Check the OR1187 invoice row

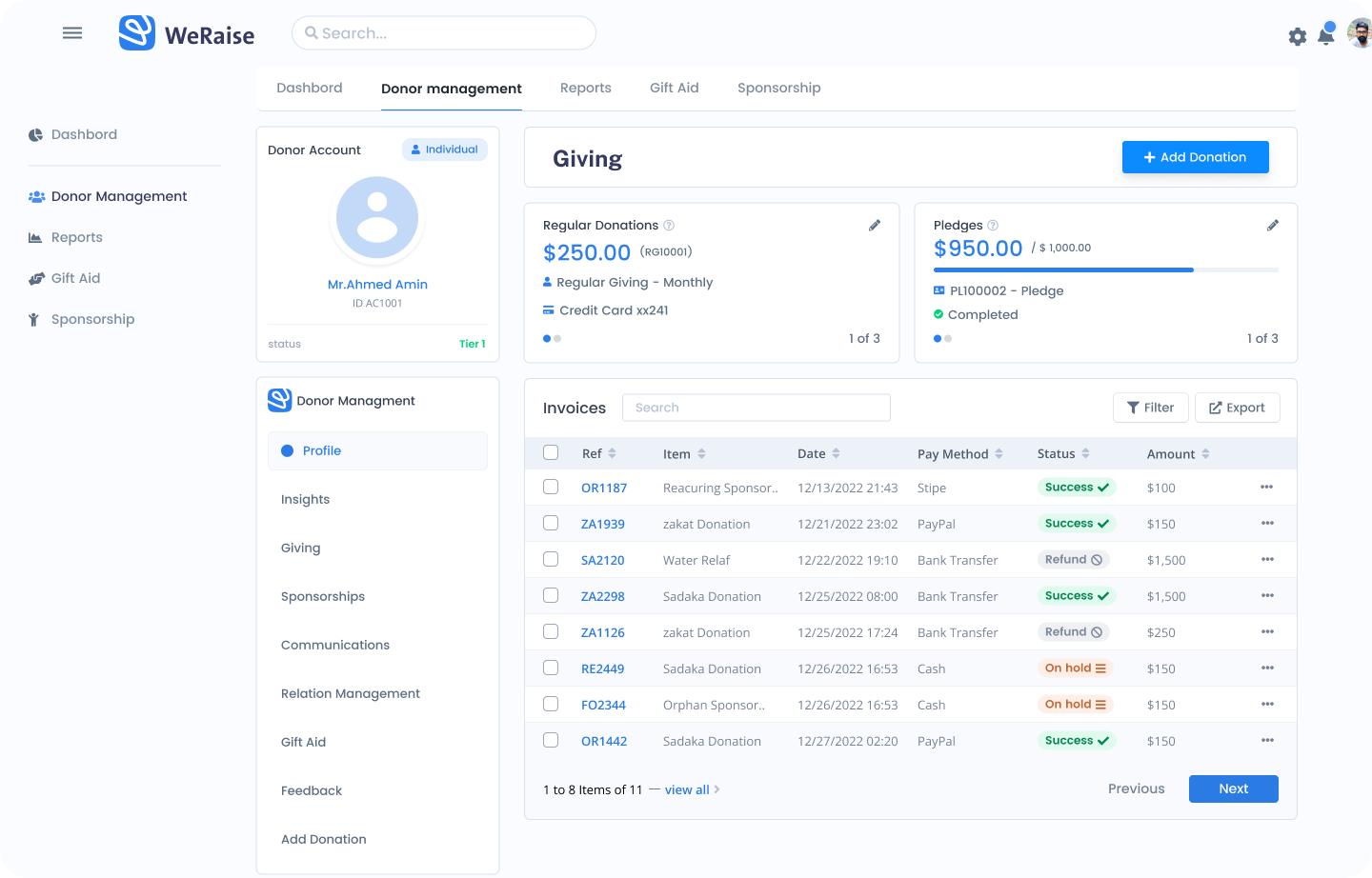click(551, 487)
